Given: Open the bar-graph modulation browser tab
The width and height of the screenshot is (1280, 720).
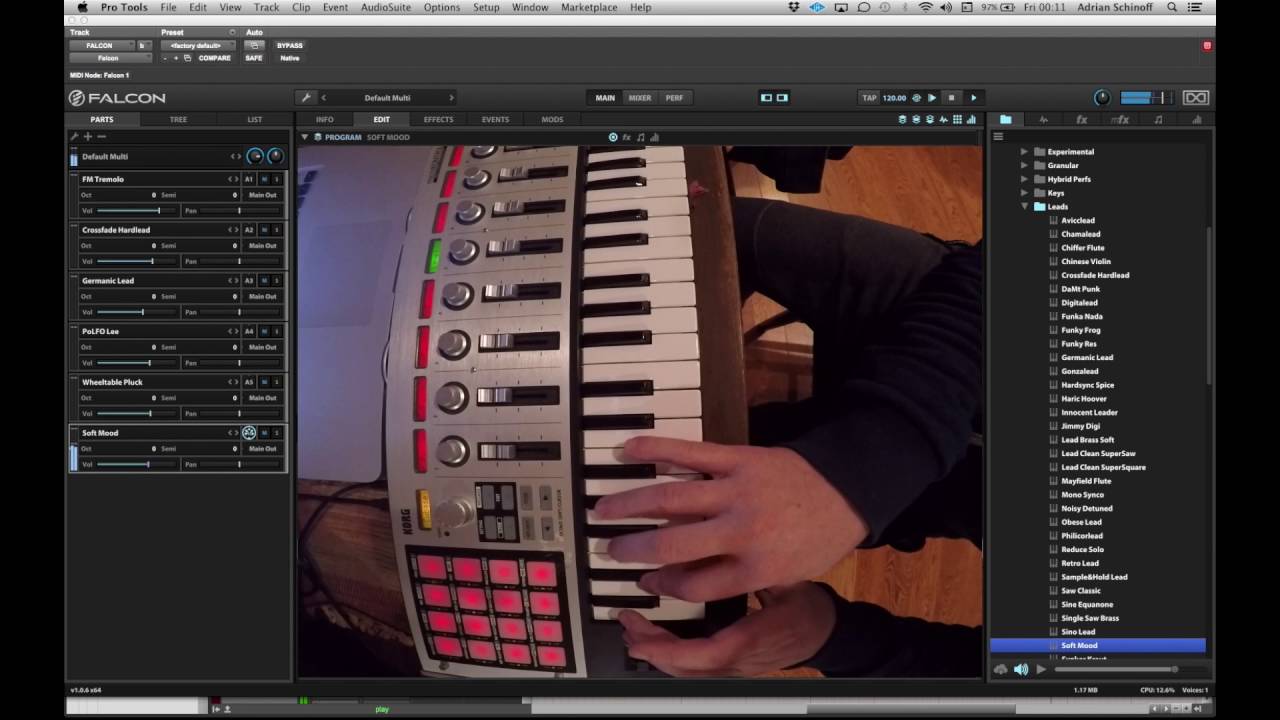Looking at the screenshot, I should (x=1196, y=119).
